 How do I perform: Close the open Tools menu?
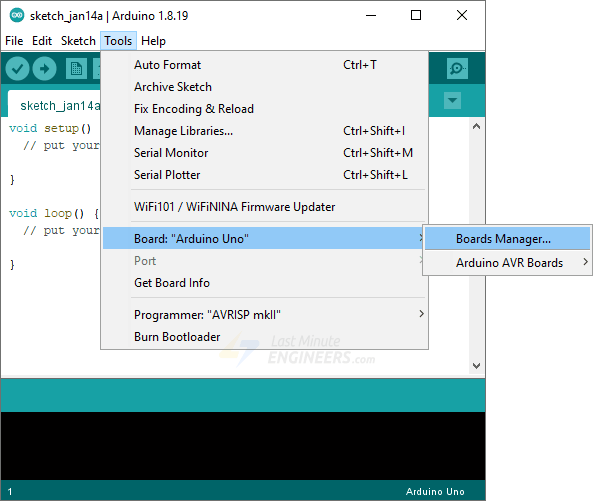point(118,41)
